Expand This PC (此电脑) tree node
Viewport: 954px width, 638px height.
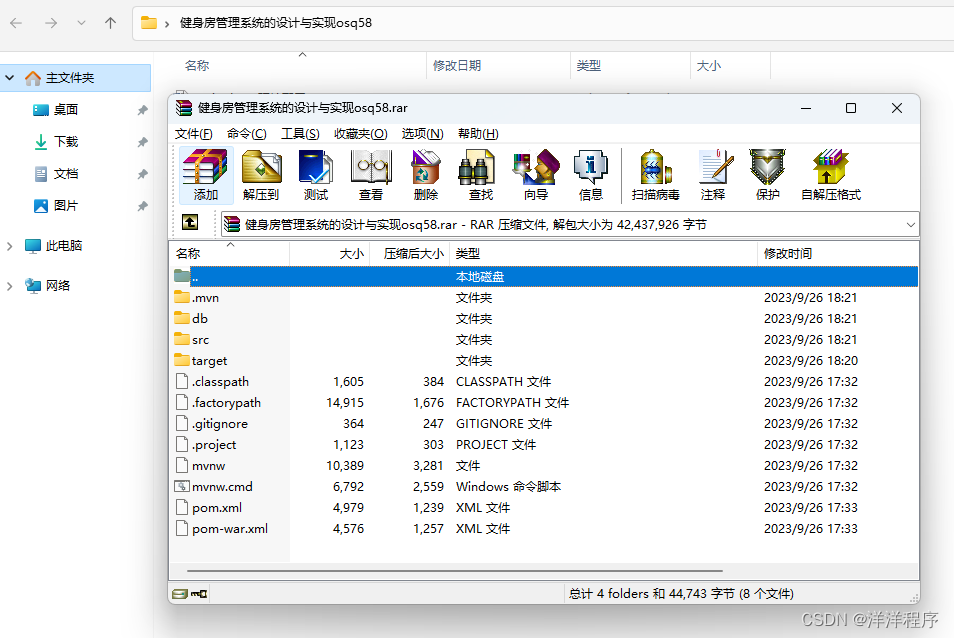[x=10, y=246]
